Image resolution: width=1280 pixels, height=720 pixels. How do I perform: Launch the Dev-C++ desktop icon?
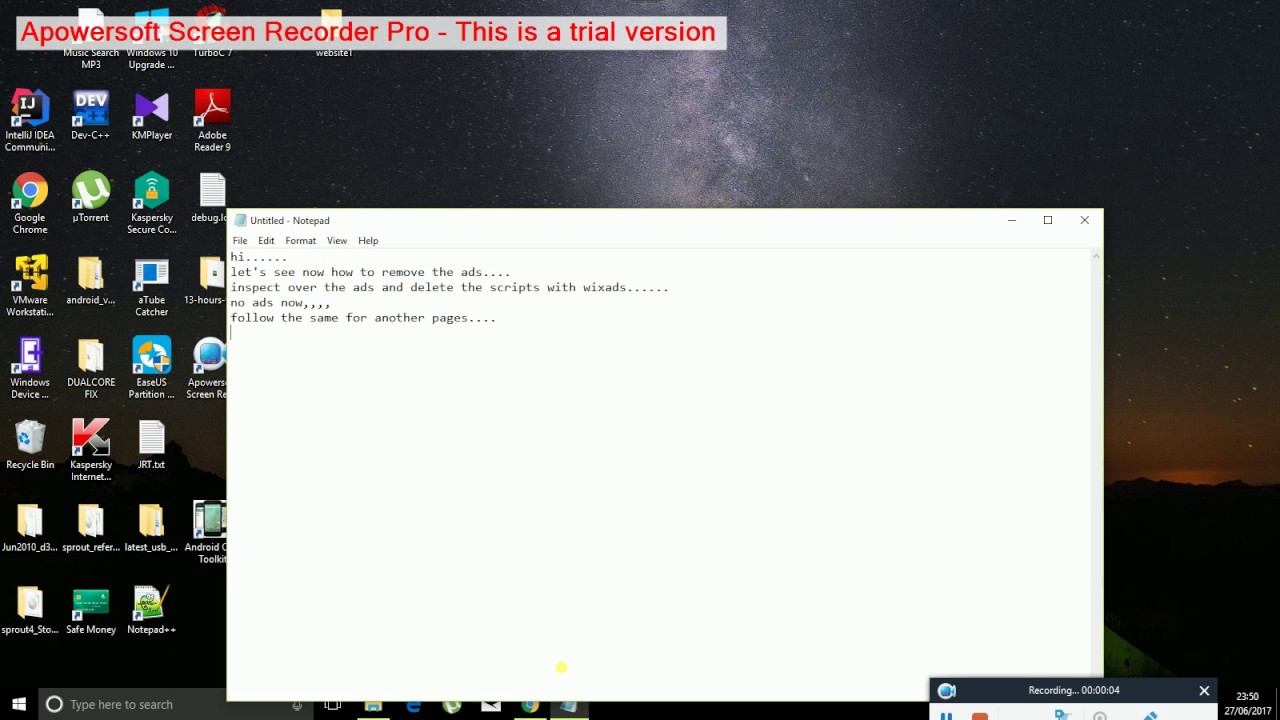click(x=91, y=116)
